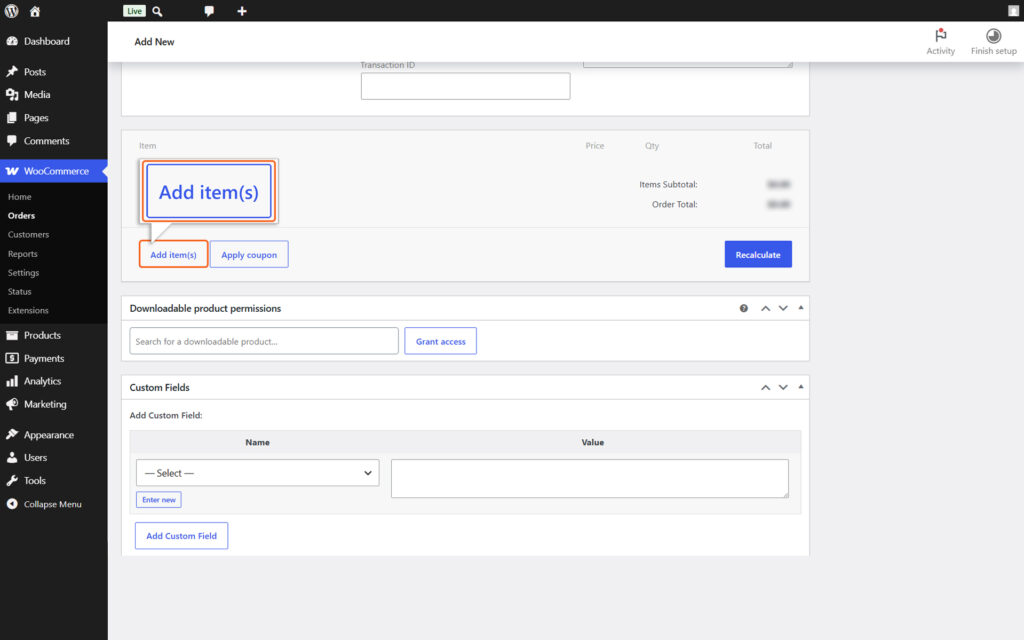Click the Grant access button
The height and width of the screenshot is (640, 1024).
click(x=441, y=341)
